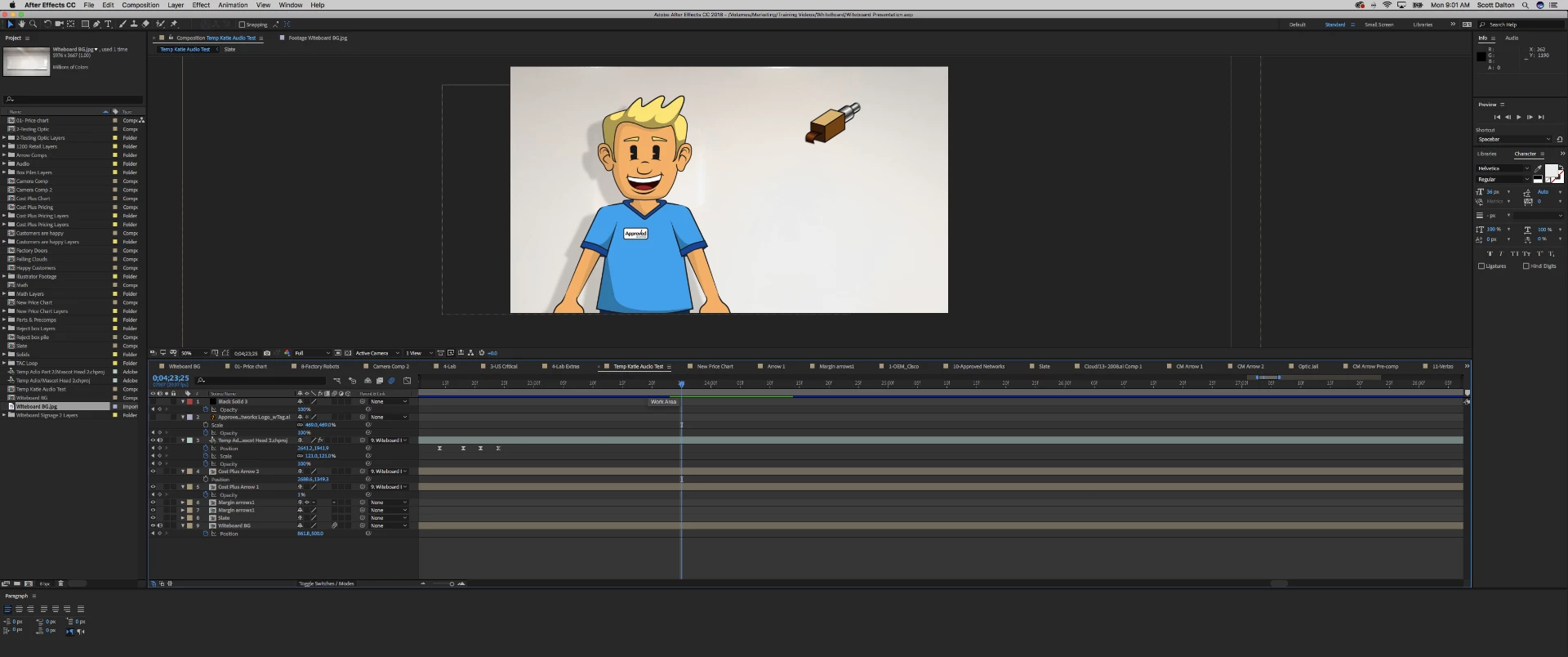
Task: Select the Selection (arrow) tool
Action: tap(11, 24)
